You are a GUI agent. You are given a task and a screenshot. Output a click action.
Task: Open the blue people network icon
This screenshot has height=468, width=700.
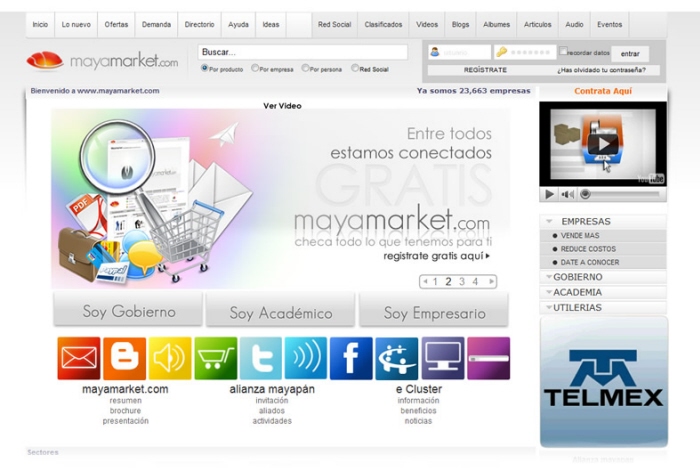tap(397, 358)
